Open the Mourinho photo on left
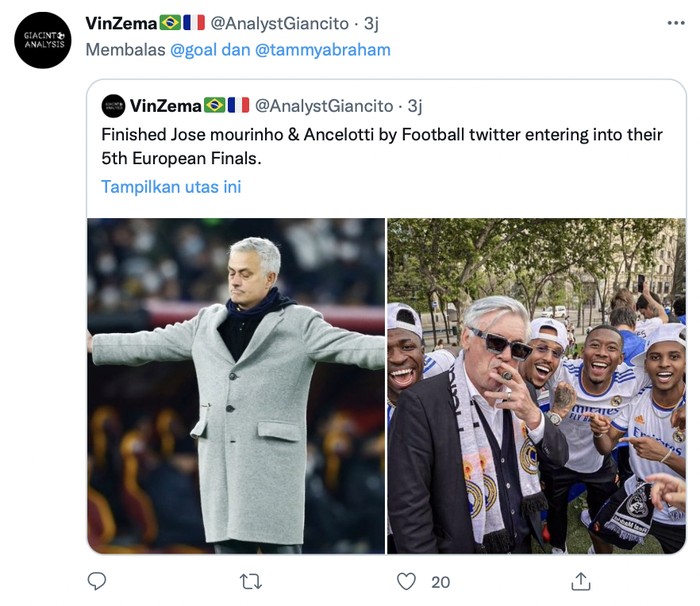 (236, 385)
